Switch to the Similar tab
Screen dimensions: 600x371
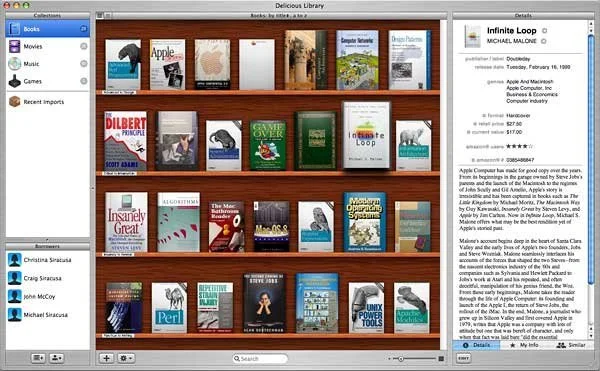tap(571, 345)
